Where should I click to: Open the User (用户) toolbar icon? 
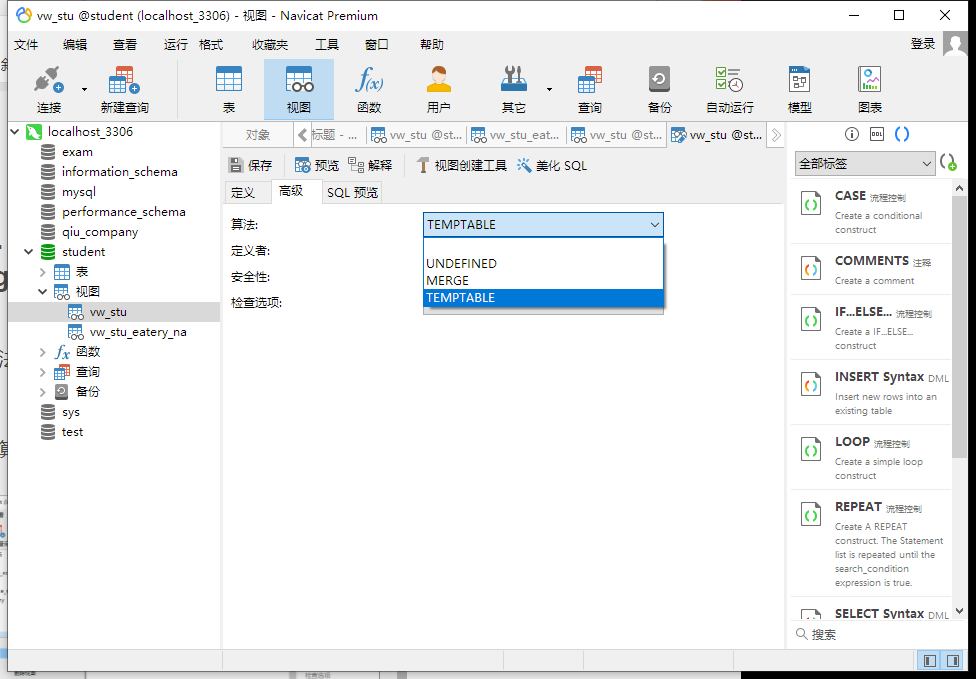click(x=439, y=90)
